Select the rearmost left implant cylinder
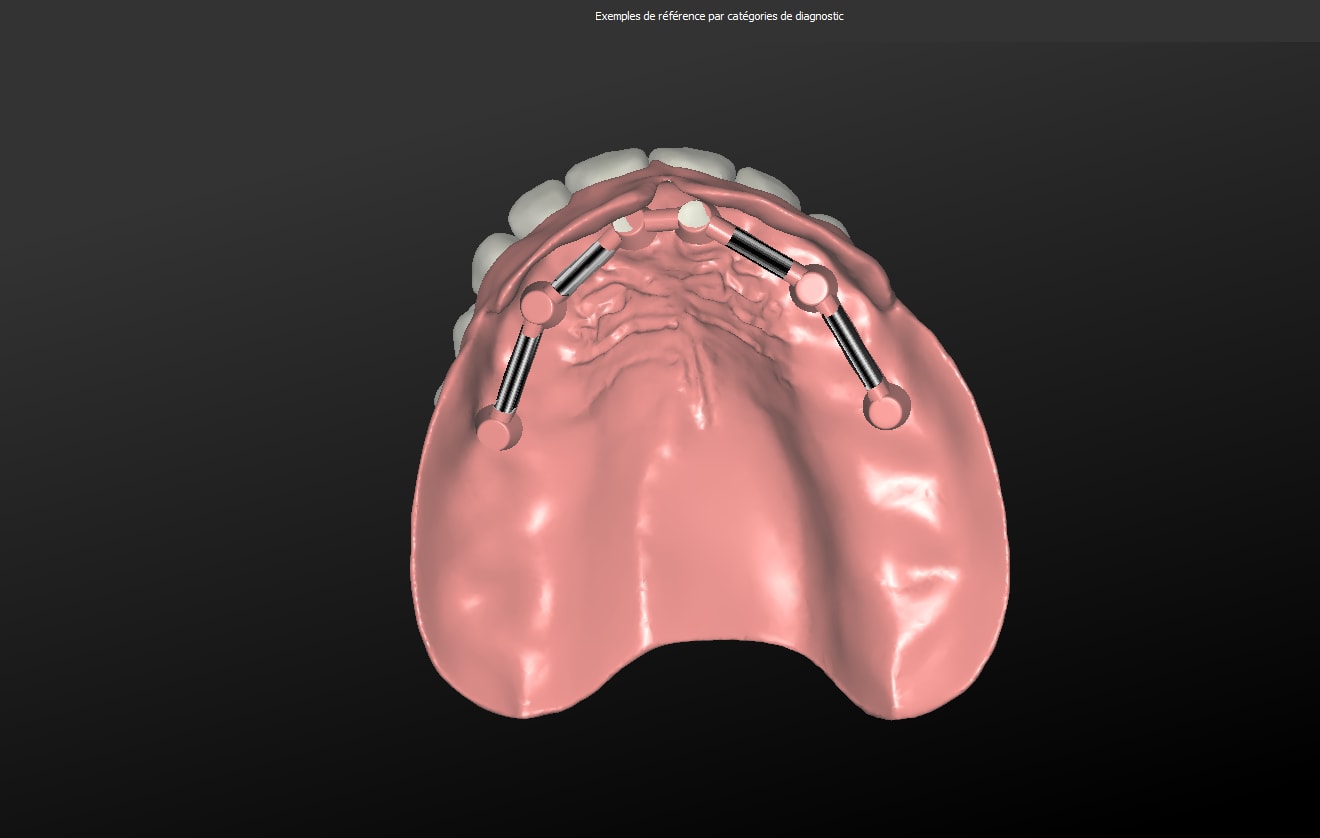This screenshot has width=1320, height=838. [498, 427]
